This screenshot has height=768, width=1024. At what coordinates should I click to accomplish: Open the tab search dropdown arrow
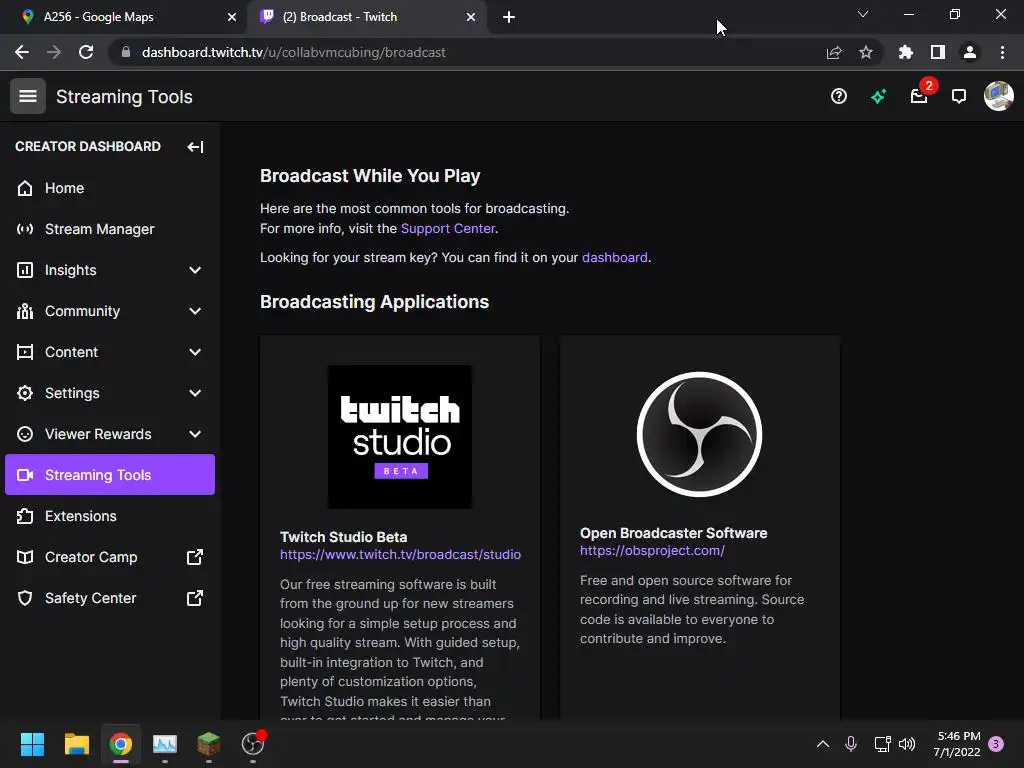pos(863,14)
